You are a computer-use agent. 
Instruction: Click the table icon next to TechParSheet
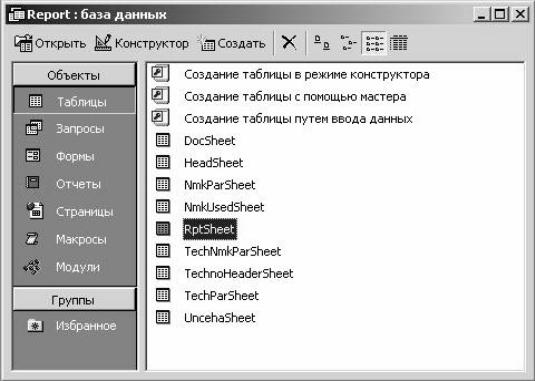[163, 295]
